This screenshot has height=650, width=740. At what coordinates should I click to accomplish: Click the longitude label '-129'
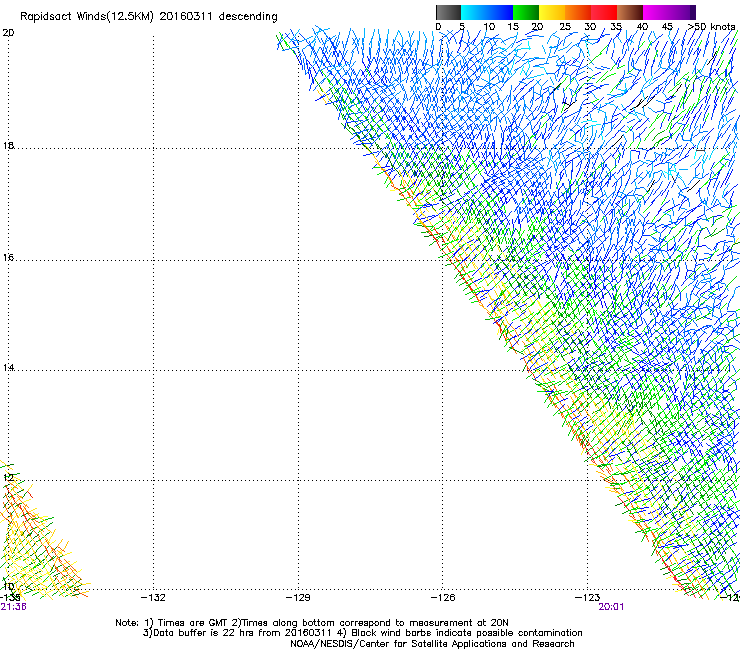(298, 598)
